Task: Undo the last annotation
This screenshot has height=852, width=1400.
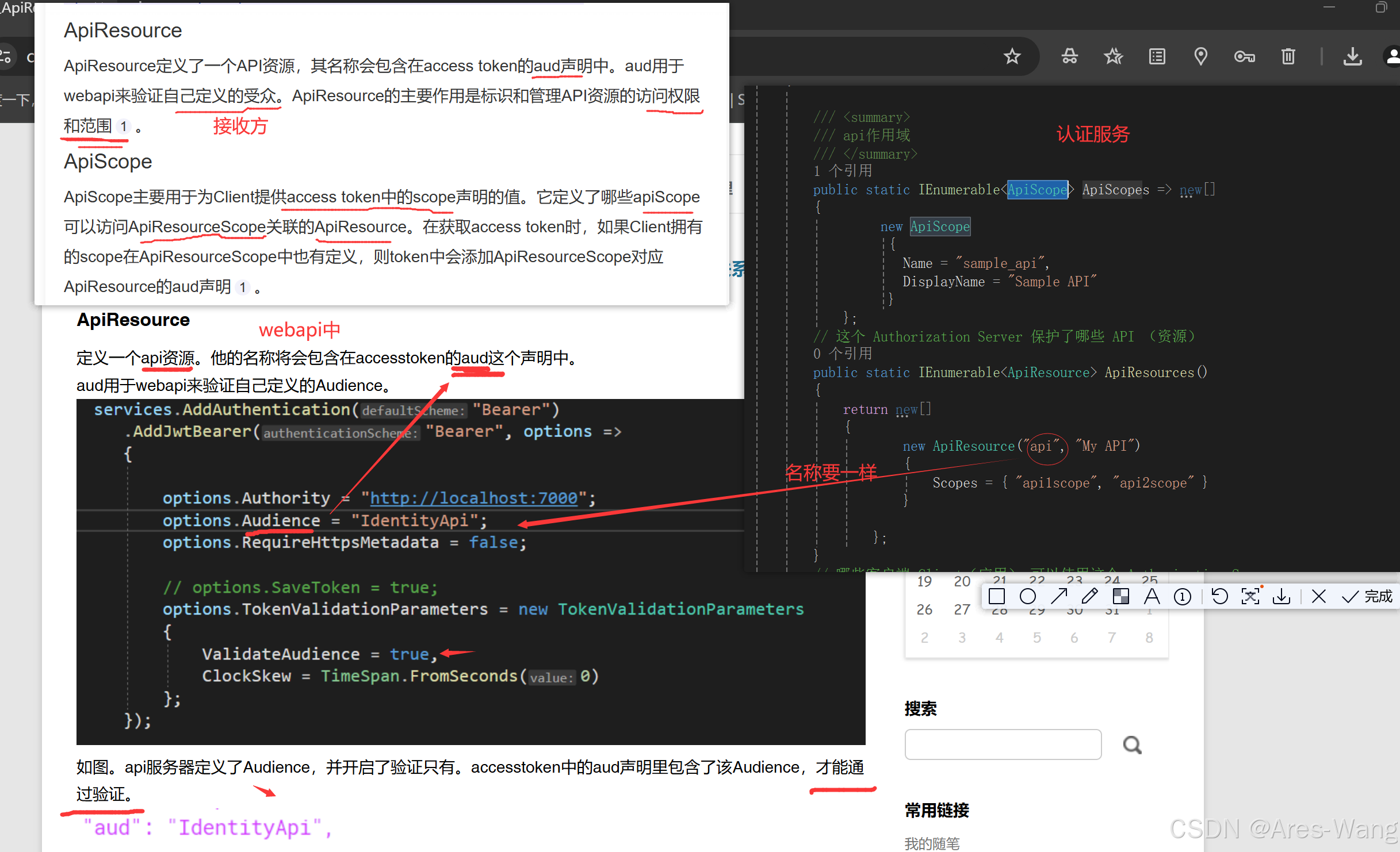Action: pyautogui.click(x=1220, y=596)
